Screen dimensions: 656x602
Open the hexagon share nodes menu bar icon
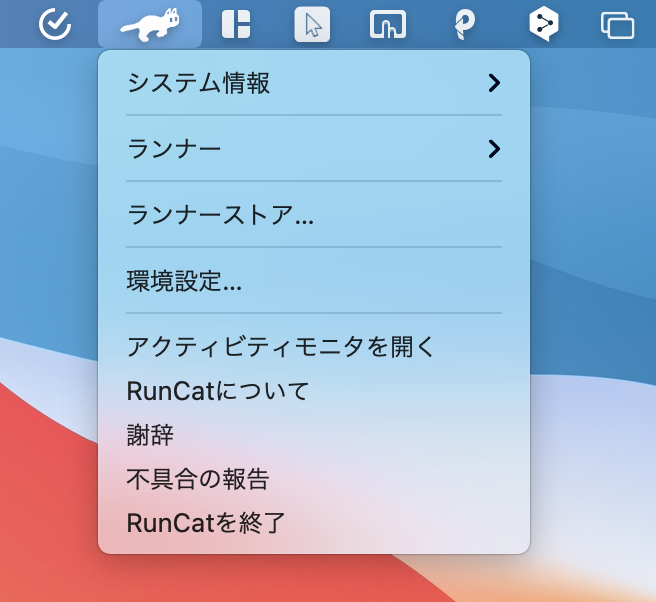pos(543,24)
